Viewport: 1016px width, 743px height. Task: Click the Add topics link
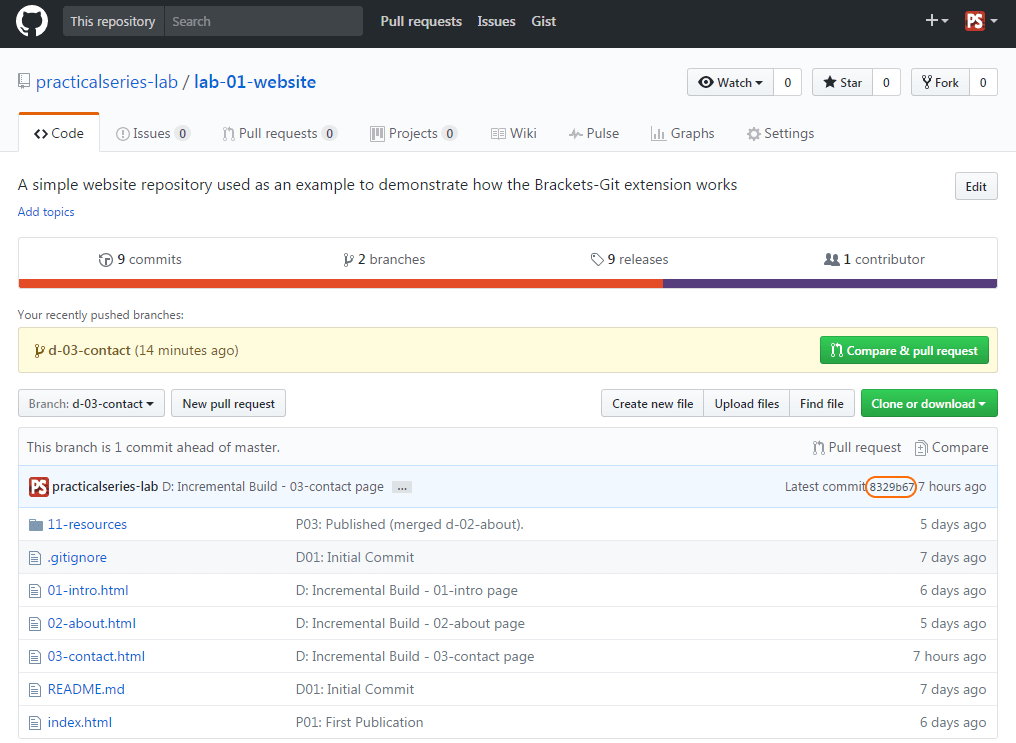pyautogui.click(x=46, y=212)
